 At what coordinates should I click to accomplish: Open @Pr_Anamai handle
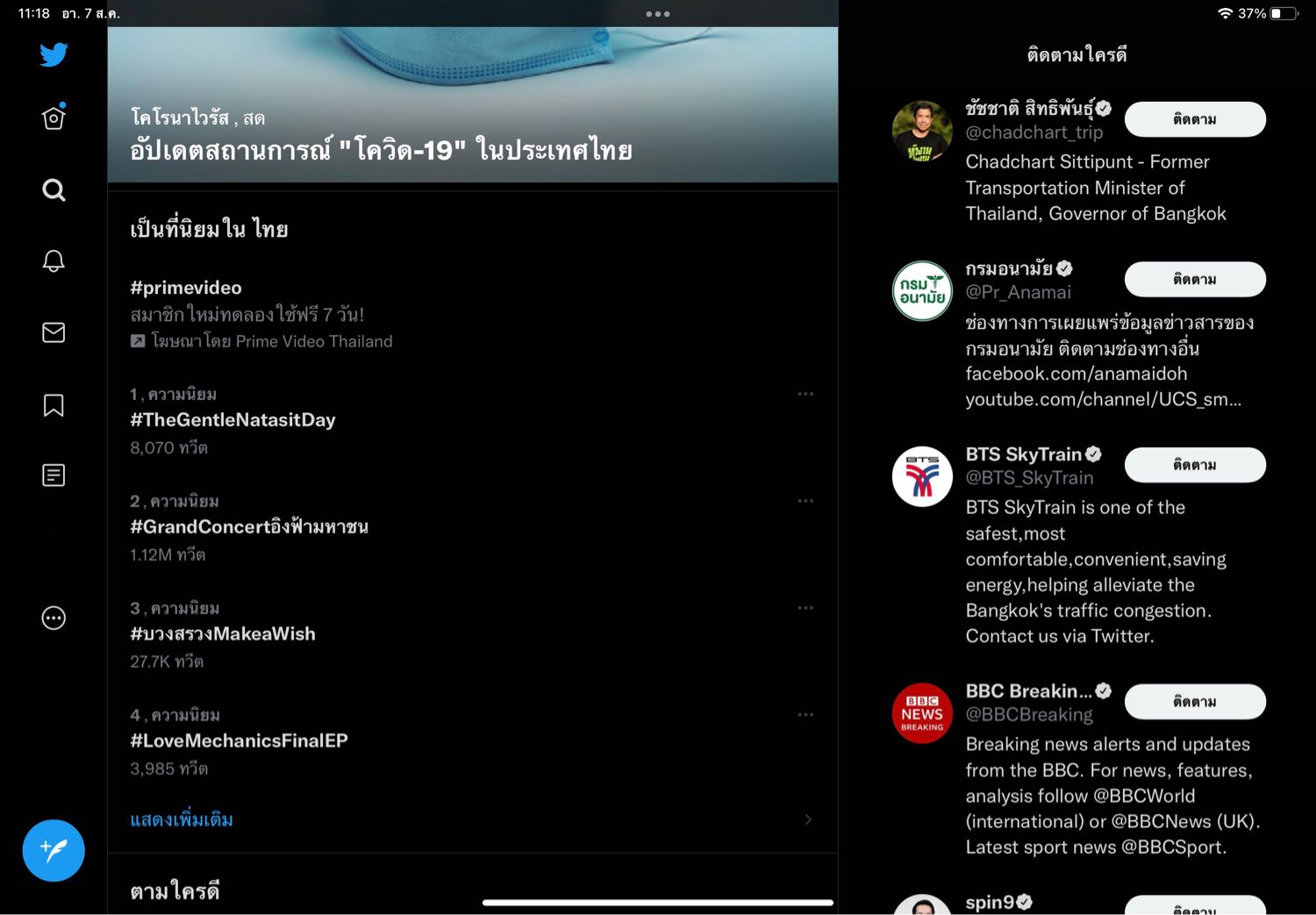1019,292
